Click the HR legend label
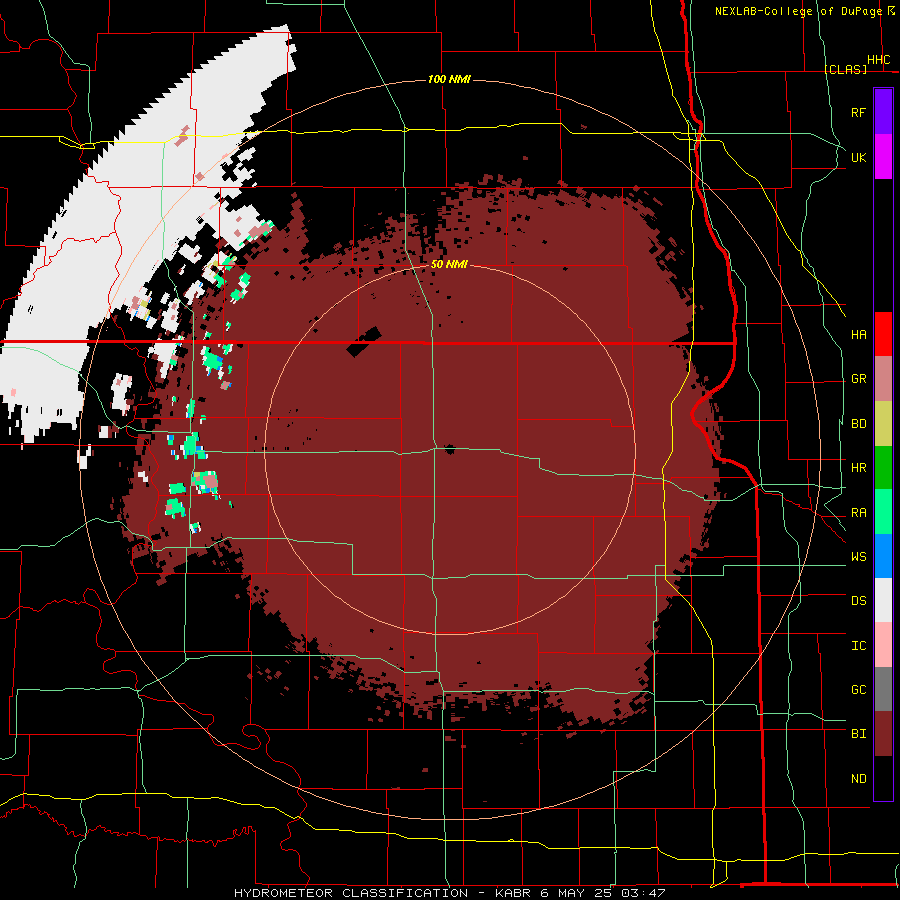Image resolution: width=900 pixels, height=900 pixels. click(x=858, y=468)
